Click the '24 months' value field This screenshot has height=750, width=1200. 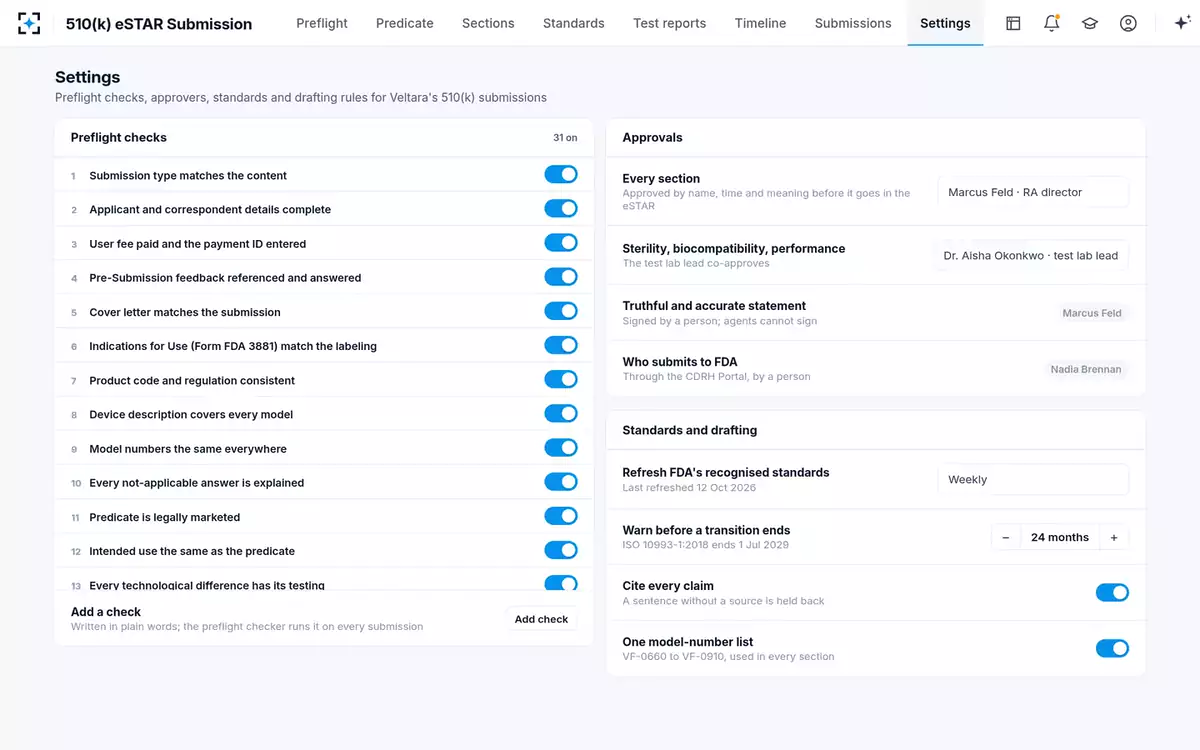point(1060,538)
